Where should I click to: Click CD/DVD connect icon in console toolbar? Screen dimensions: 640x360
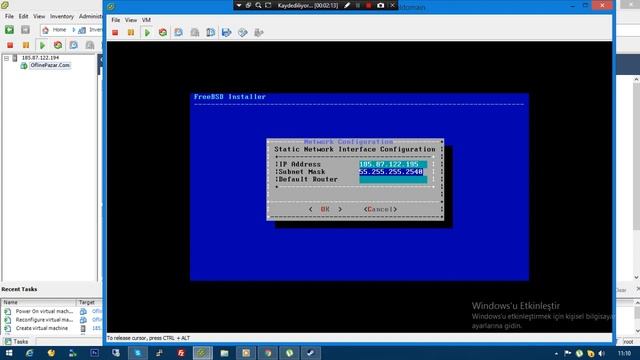(242, 33)
